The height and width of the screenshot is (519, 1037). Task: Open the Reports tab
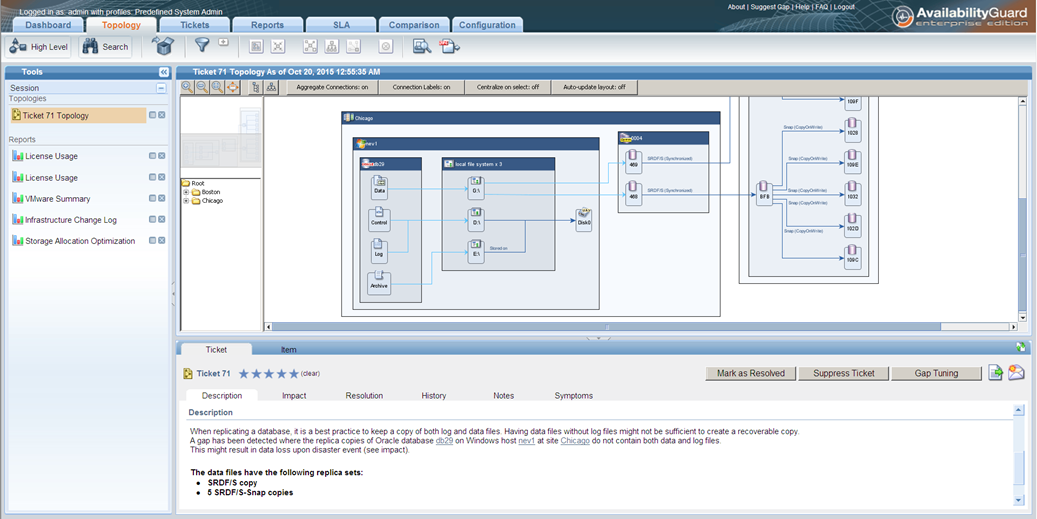[267, 25]
